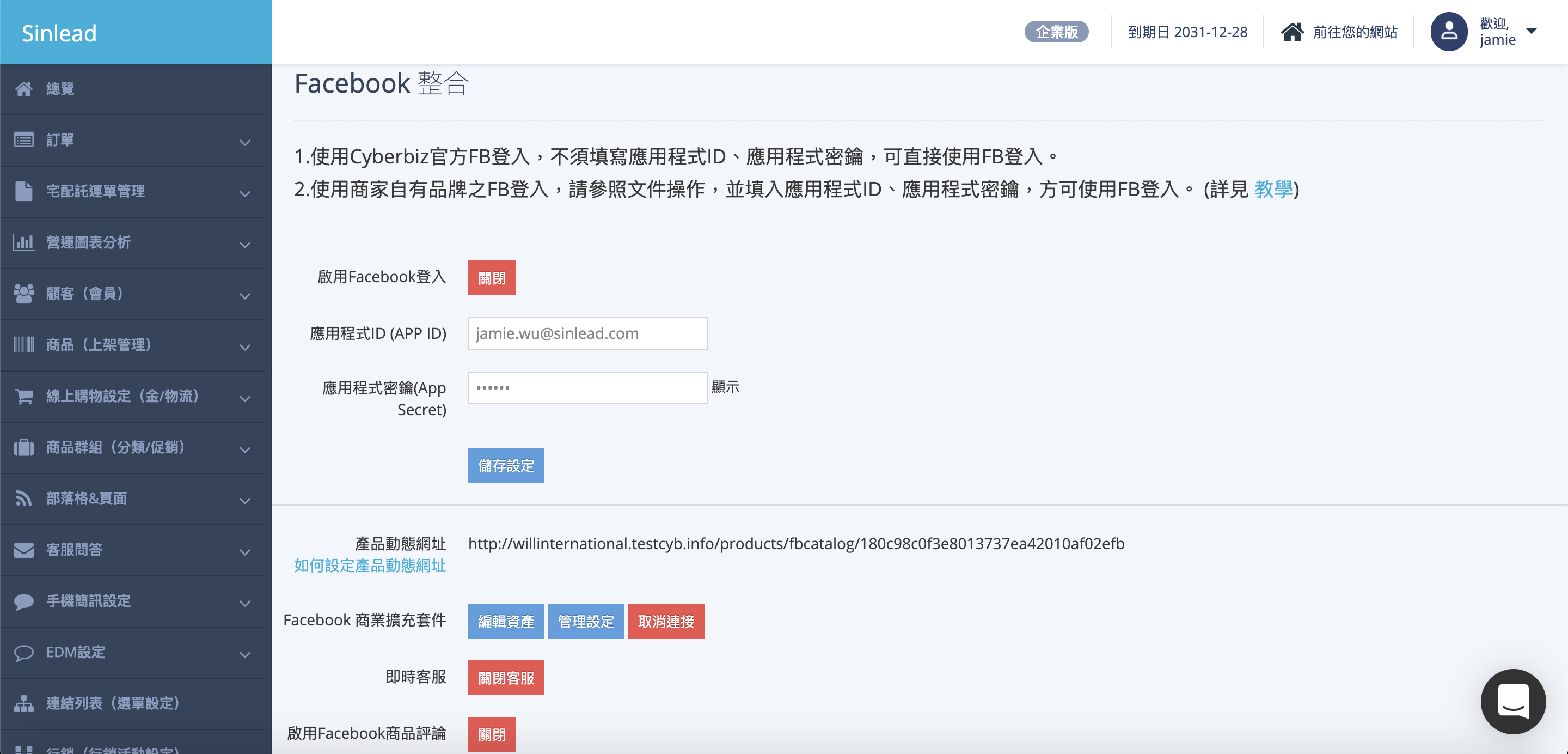Click the order list icon beside 訂單
Viewport: 1568px width, 754px height.
tap(24, 140)
